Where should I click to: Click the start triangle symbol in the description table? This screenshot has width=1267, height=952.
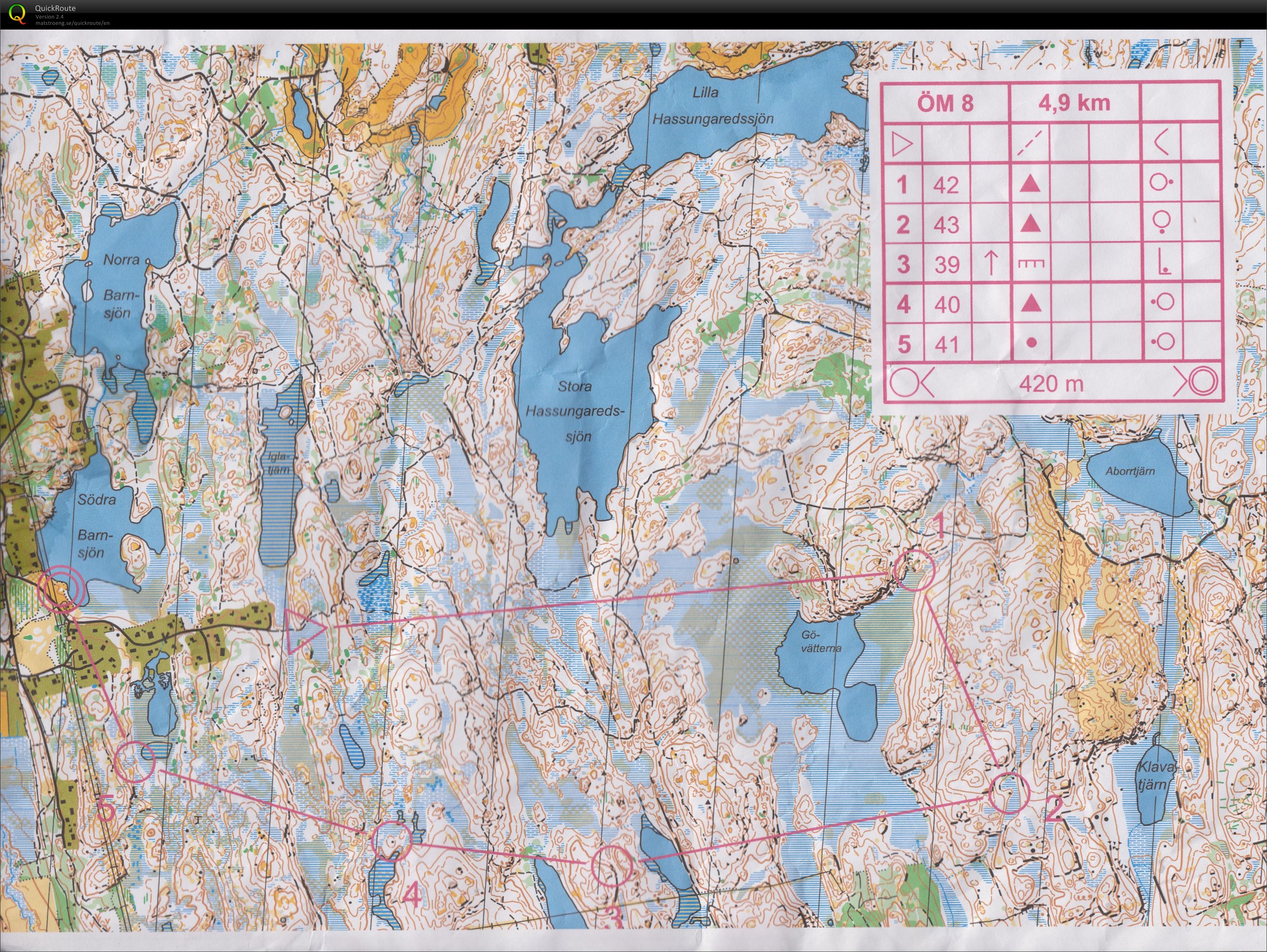pyautogui.click(x=903, y=144)
